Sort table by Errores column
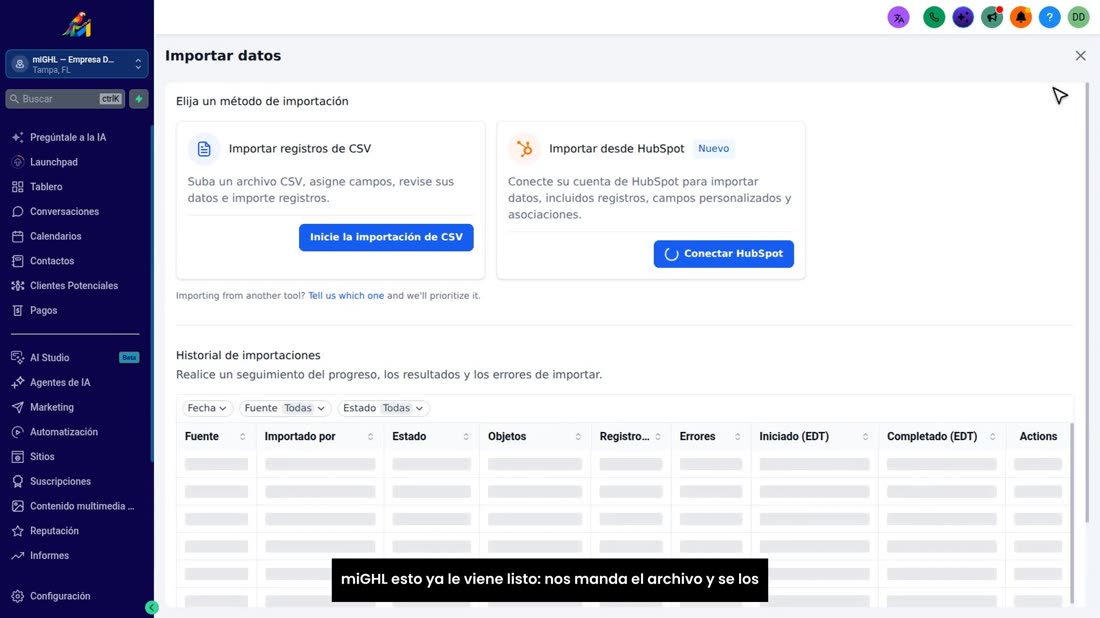This screenshot has height=618, width=1100. pyautogui.click(x=737, y=436)
